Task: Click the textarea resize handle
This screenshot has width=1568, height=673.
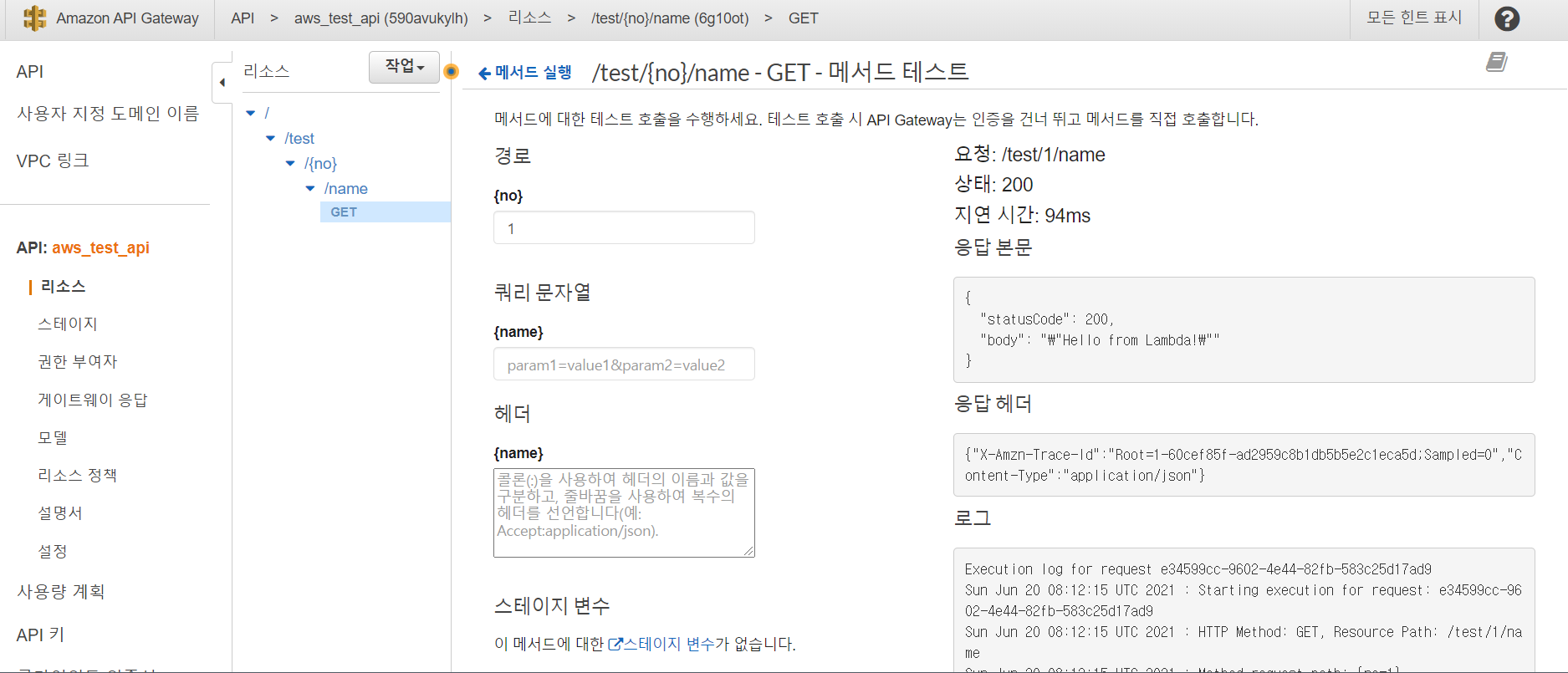Action: [x=748, y=551]
